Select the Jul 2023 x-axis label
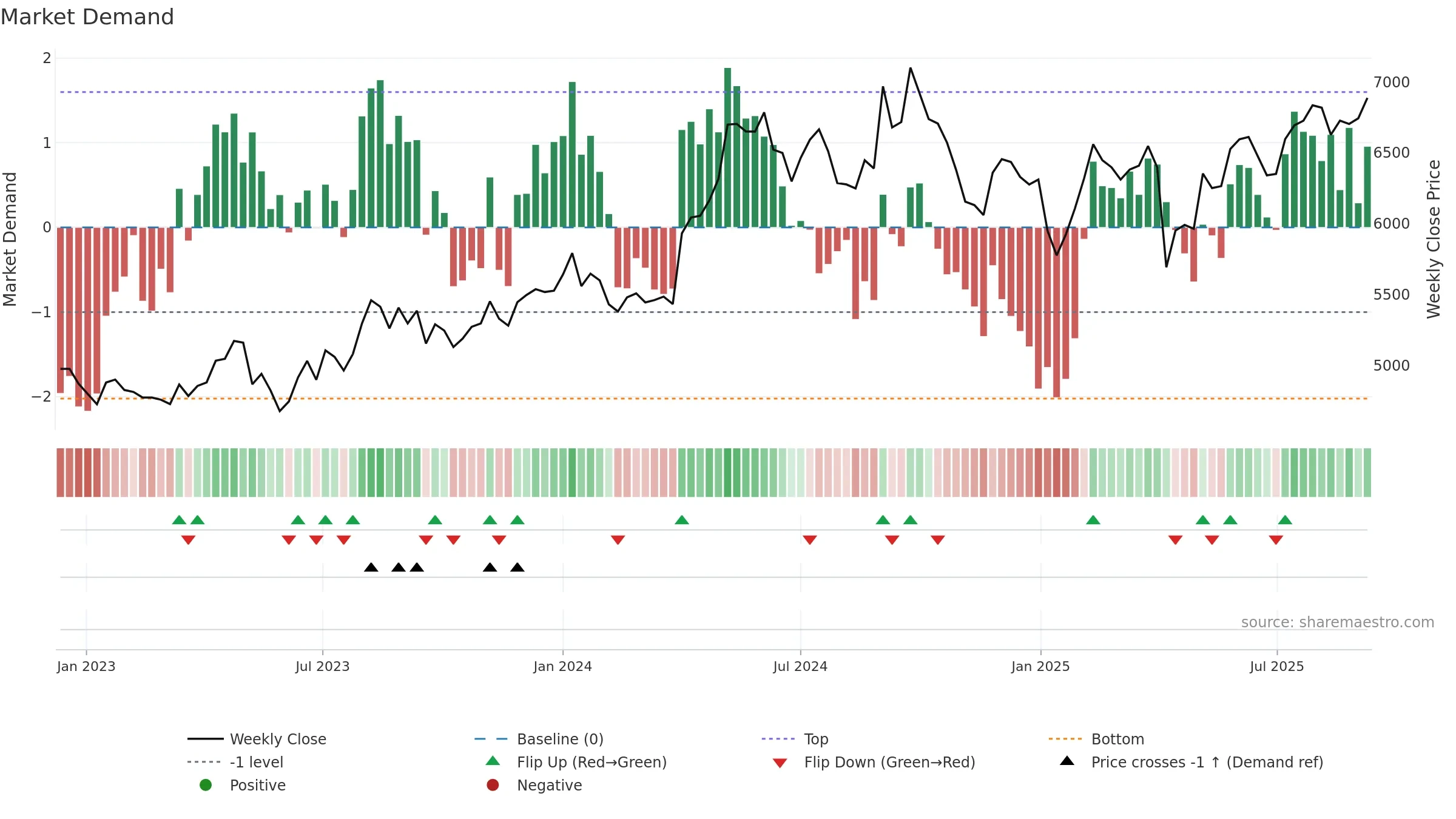Image resolution: width=1456 pixels, height=819 pixels. tap(323, 666)
